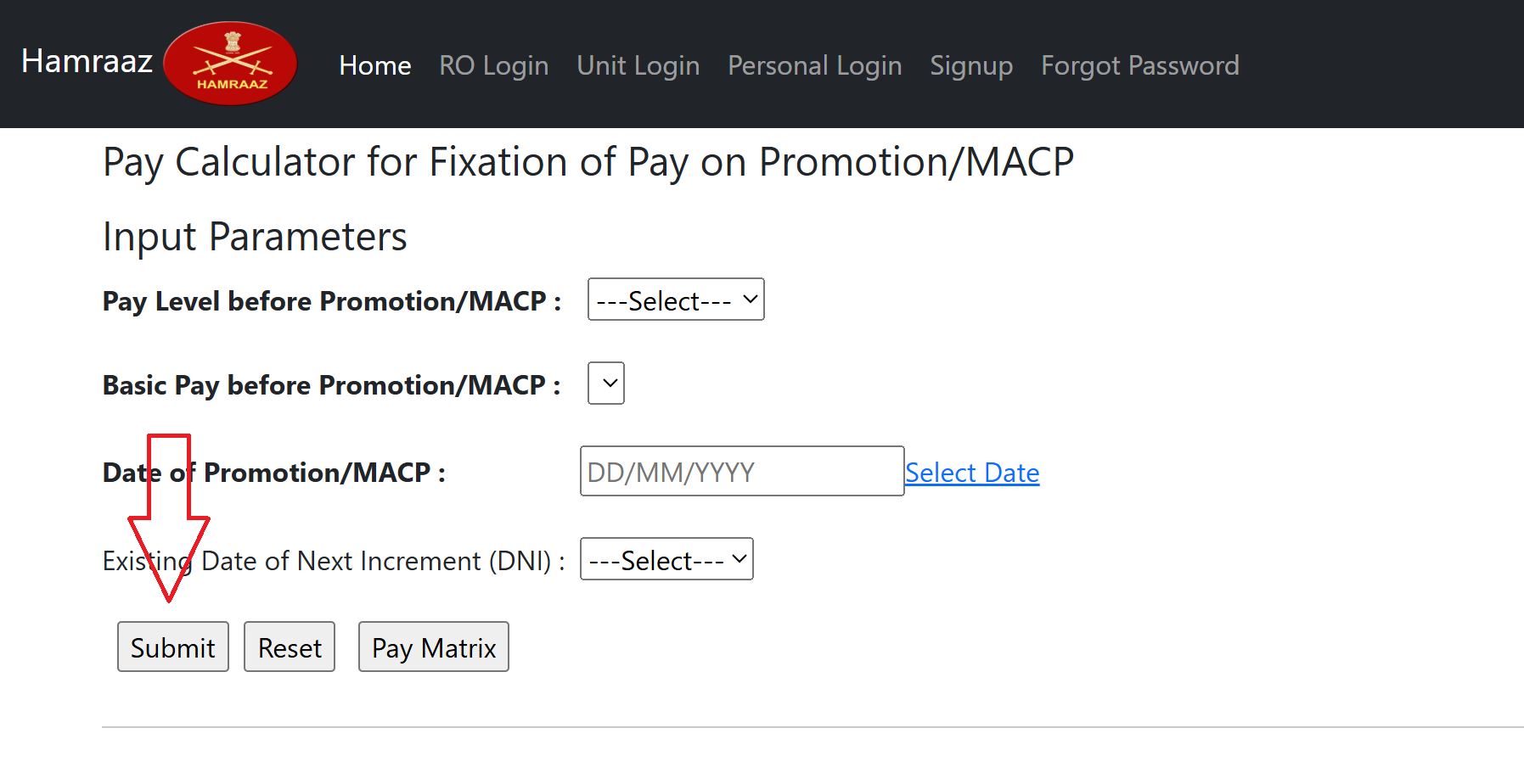Click the DD/MM/YYYY date input field
Viewport: 1524px width, 784px height.
coord(740,471)
